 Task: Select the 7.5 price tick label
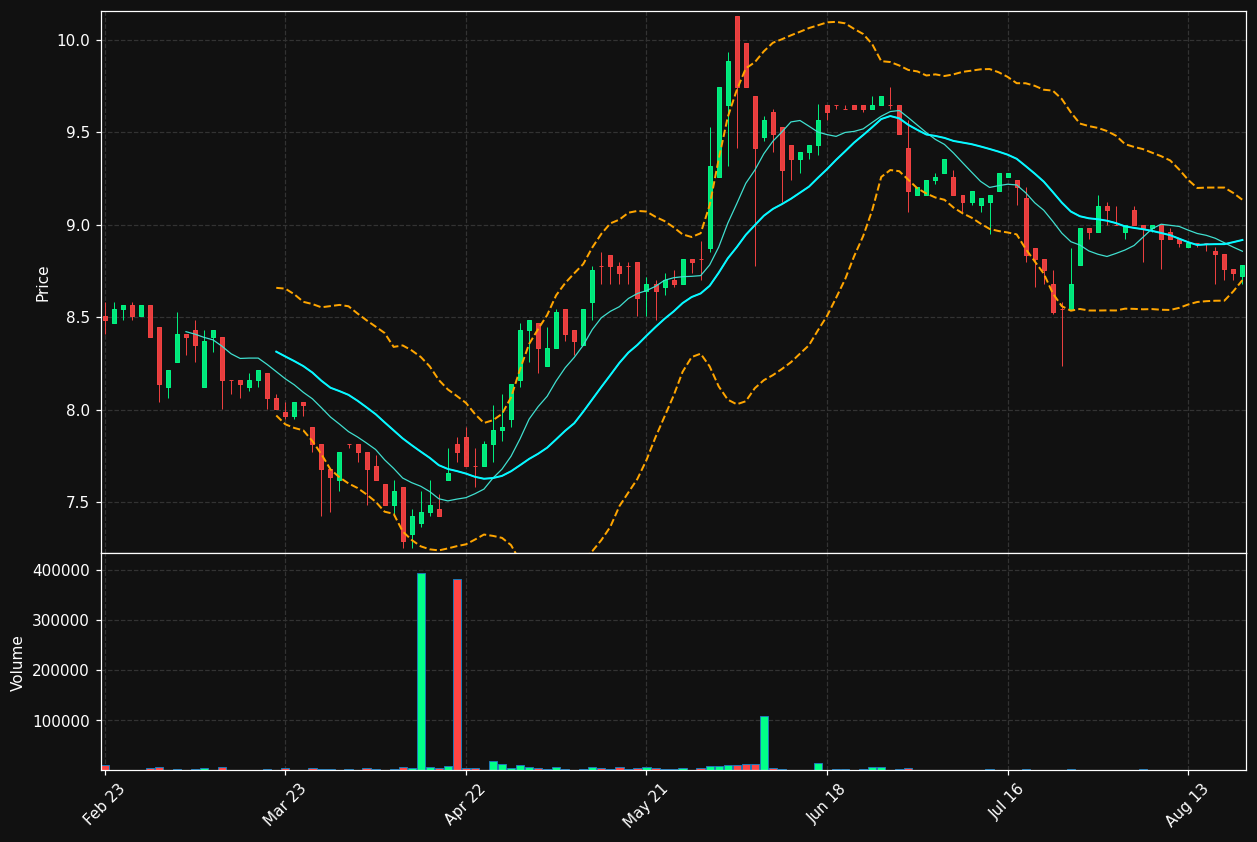78,503
